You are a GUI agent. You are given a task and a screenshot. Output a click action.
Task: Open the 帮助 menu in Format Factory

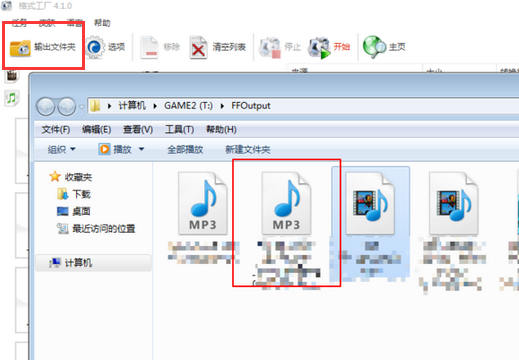coord(102,23)
